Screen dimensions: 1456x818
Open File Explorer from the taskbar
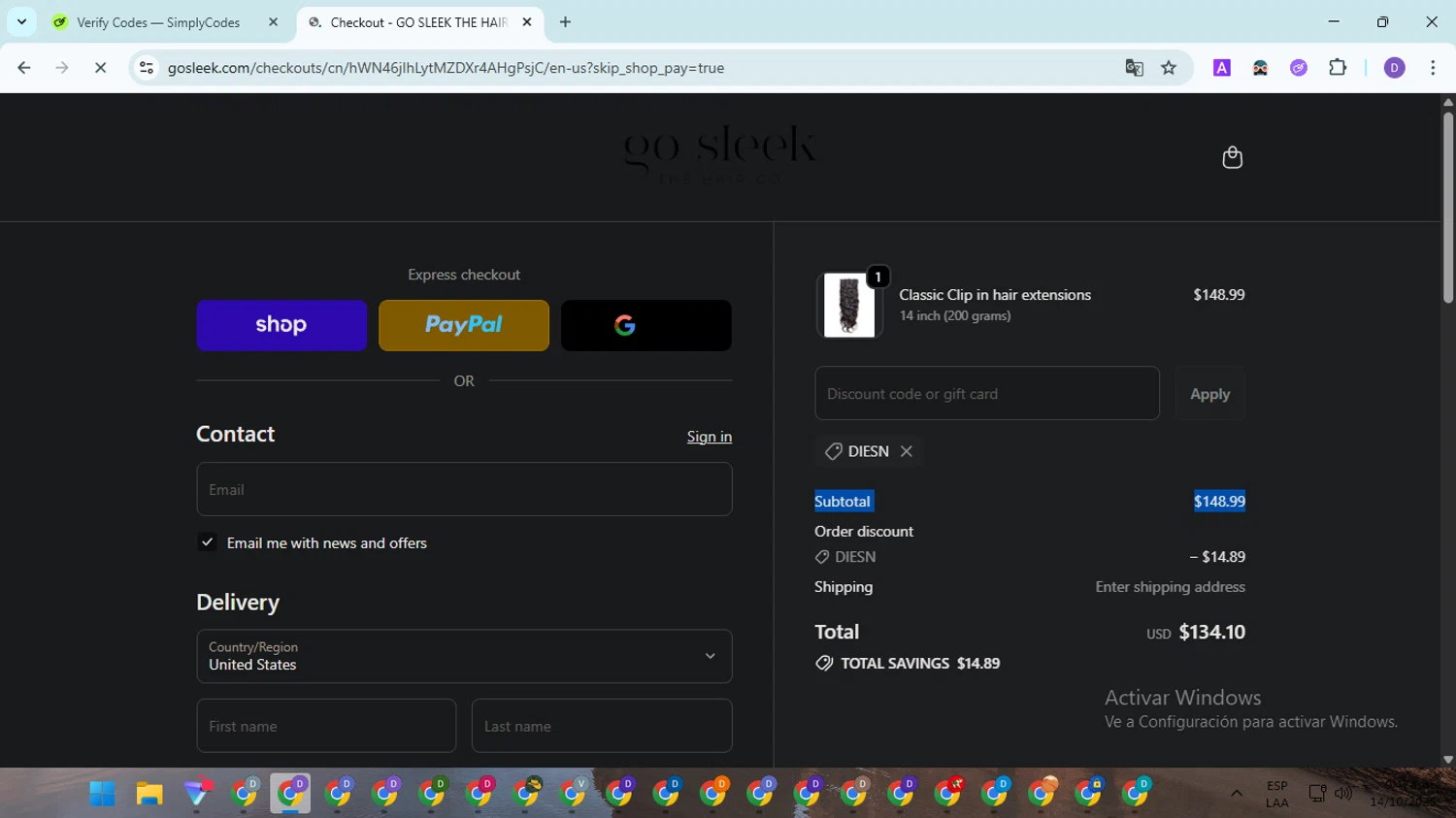(x=149, y=794)
